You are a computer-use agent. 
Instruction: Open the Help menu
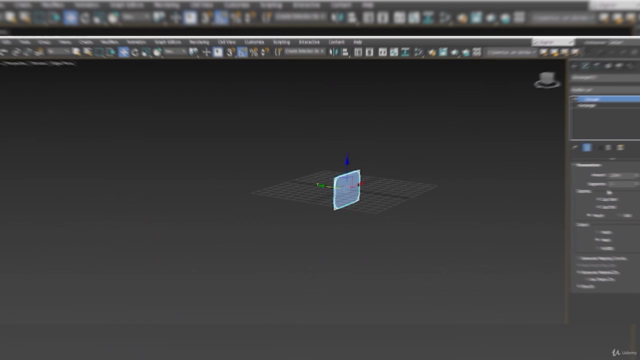pos(358,42)
